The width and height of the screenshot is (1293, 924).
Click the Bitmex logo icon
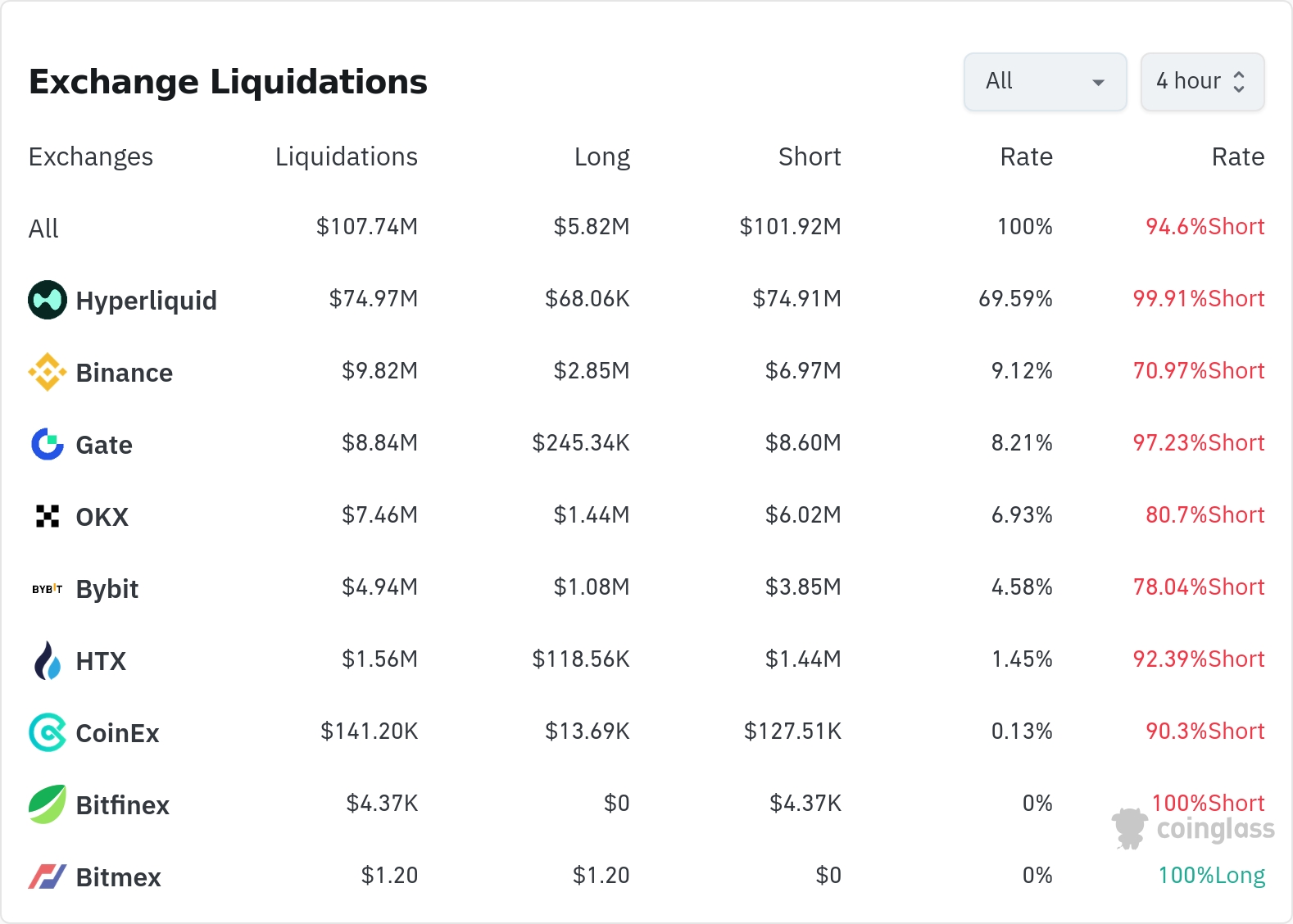(48, 876)
